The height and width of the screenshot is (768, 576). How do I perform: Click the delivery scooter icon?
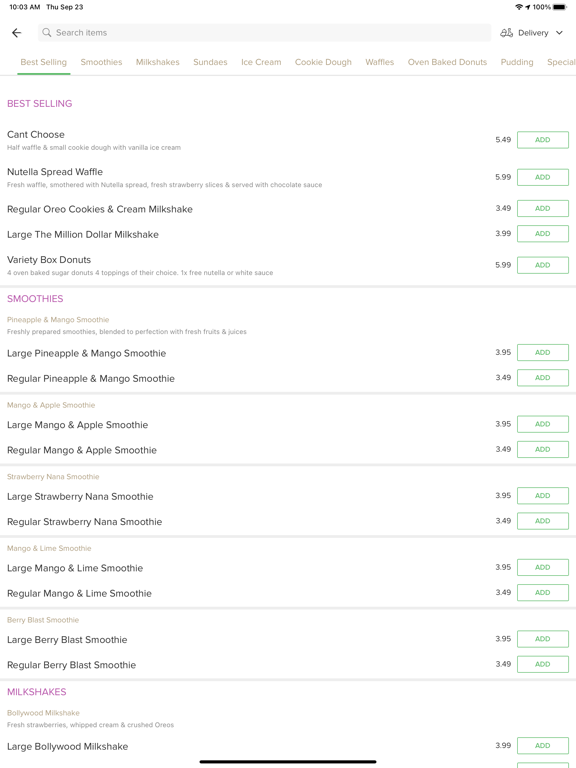tap(506, 33)
